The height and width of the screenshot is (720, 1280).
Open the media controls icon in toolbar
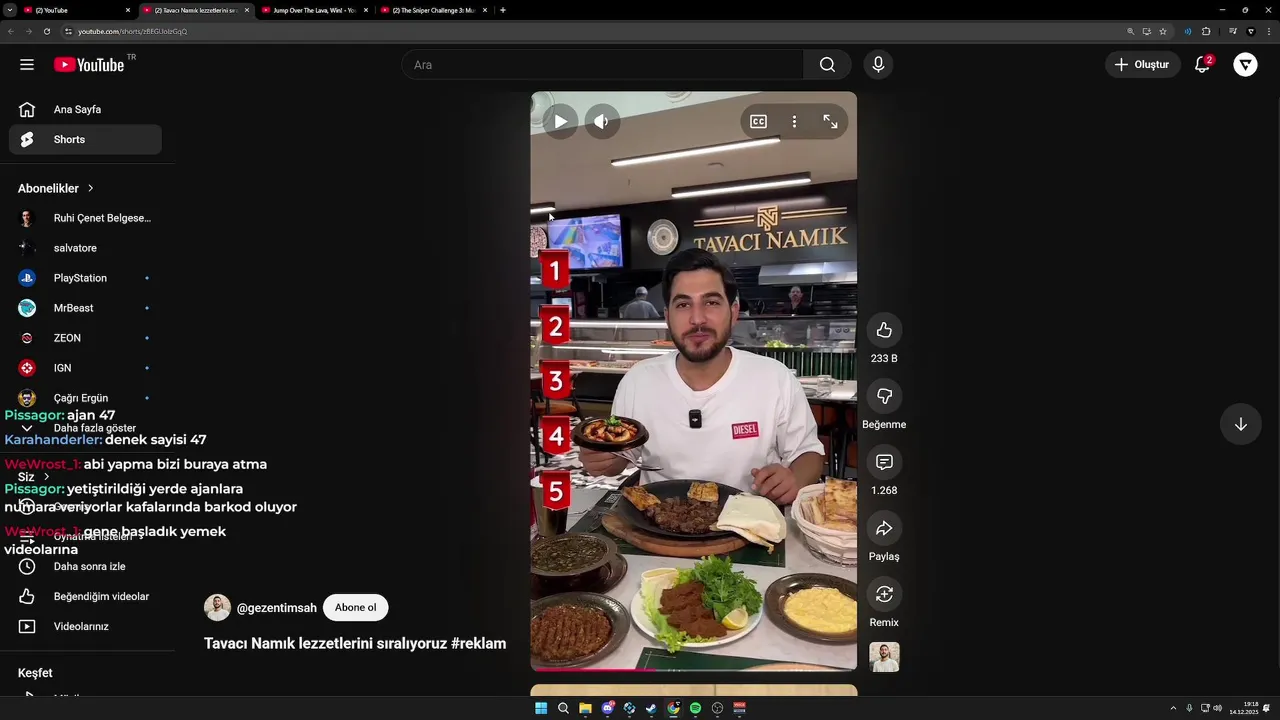[x=1233, y=31]
